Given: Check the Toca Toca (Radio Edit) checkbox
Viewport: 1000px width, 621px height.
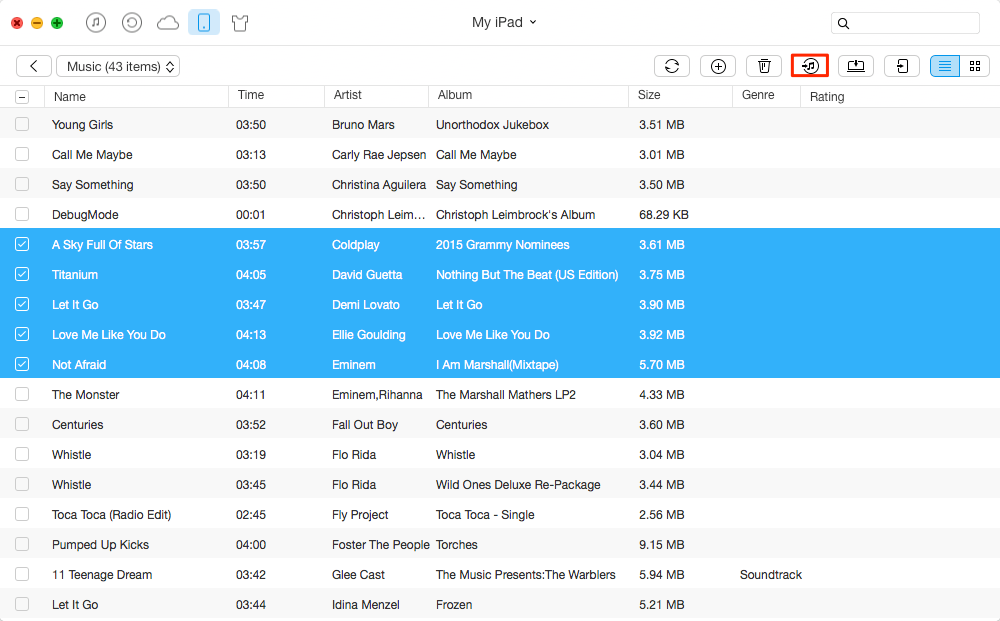Looking at the screenshot, I should click(22, 514).
